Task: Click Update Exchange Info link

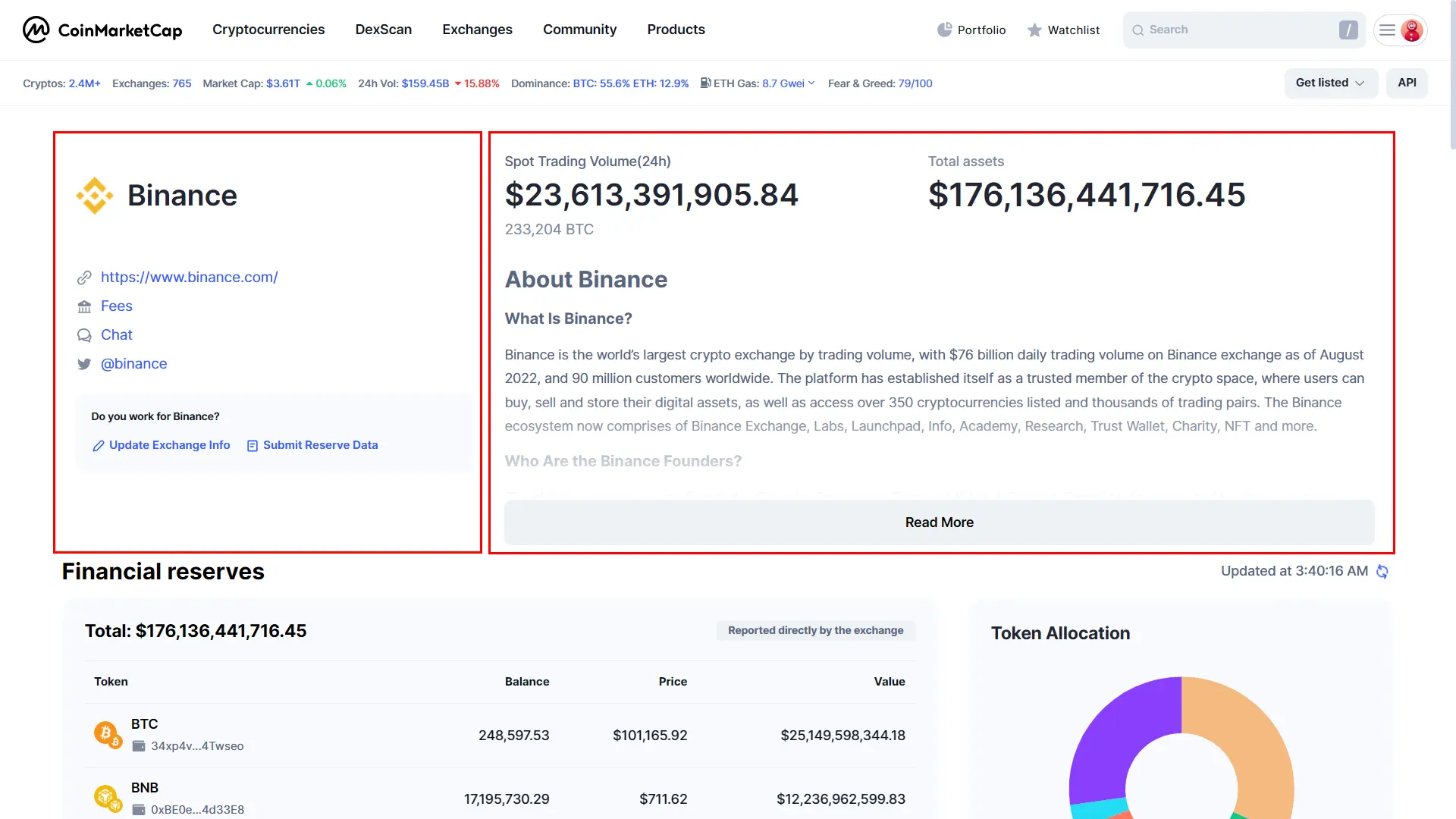Action: [x=170, y=445]
